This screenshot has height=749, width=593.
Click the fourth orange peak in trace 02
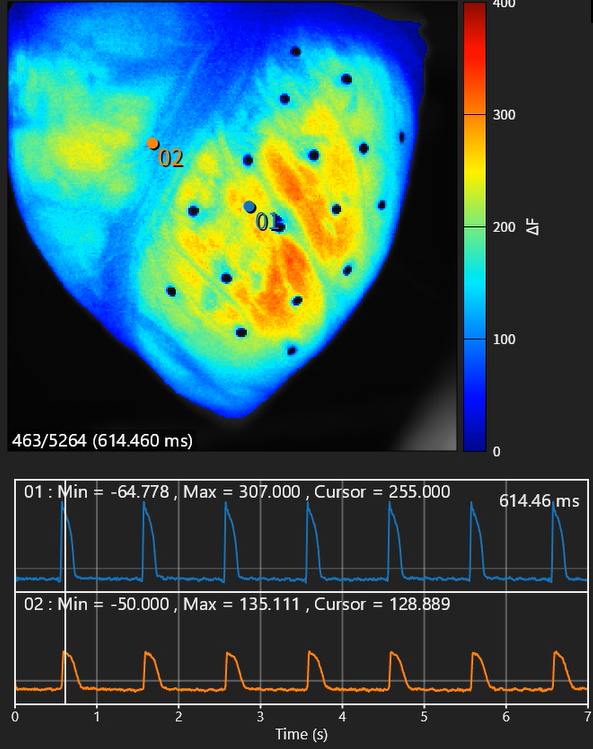(310, 653)
